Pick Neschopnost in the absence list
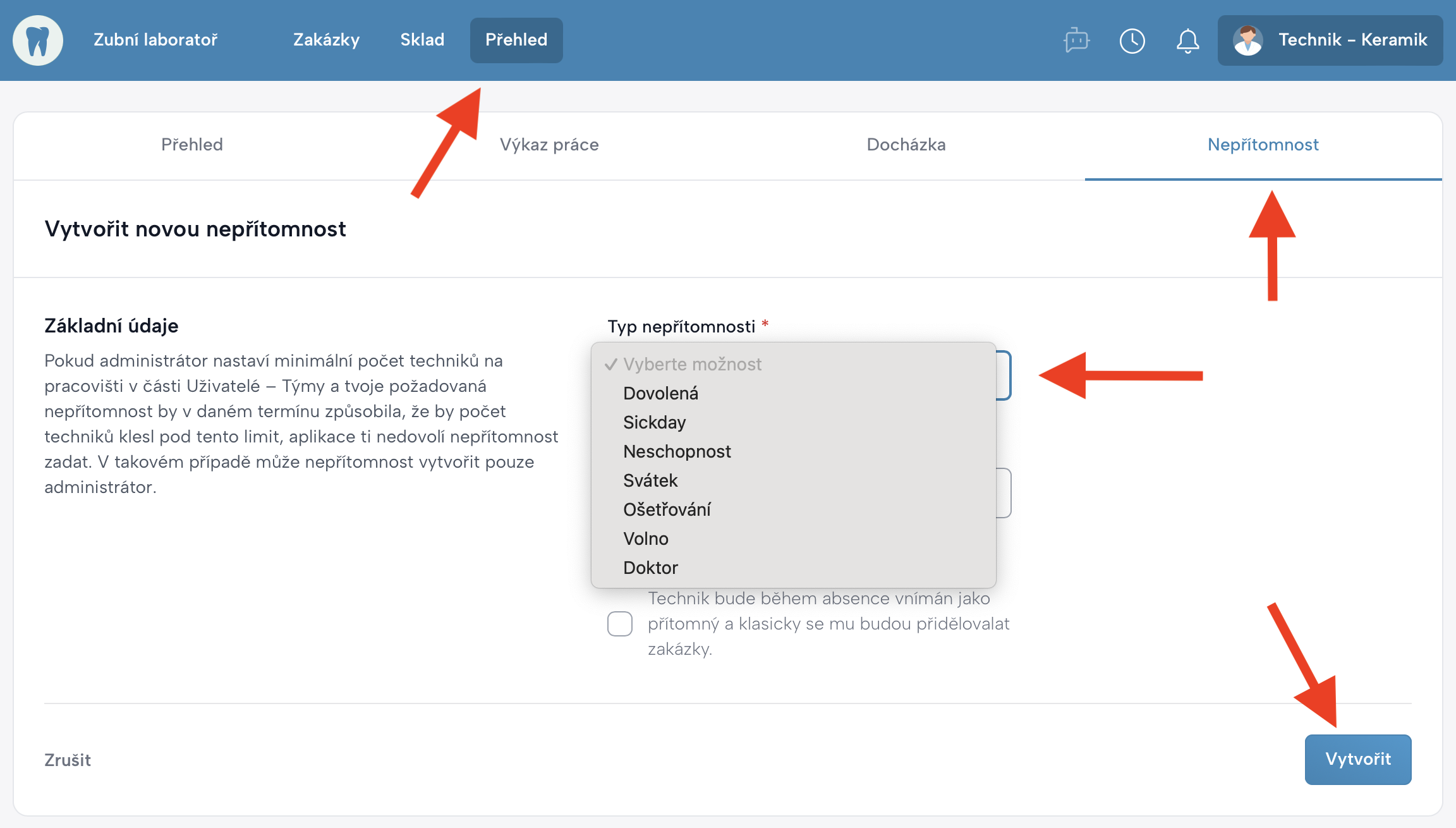Image resolution: width=1456 pixels, height=828 pixels. [677, 451]
